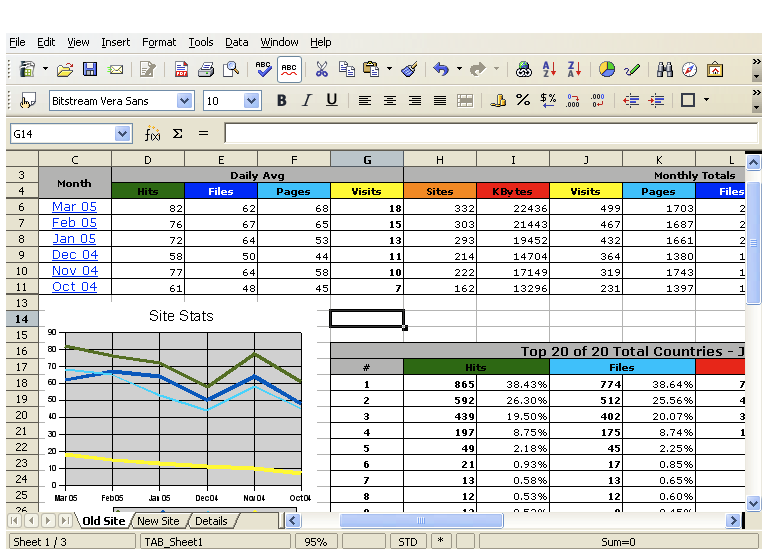Switch to the New Site sheet tab
Screen dimensions: 768x554
pos(158,521)
